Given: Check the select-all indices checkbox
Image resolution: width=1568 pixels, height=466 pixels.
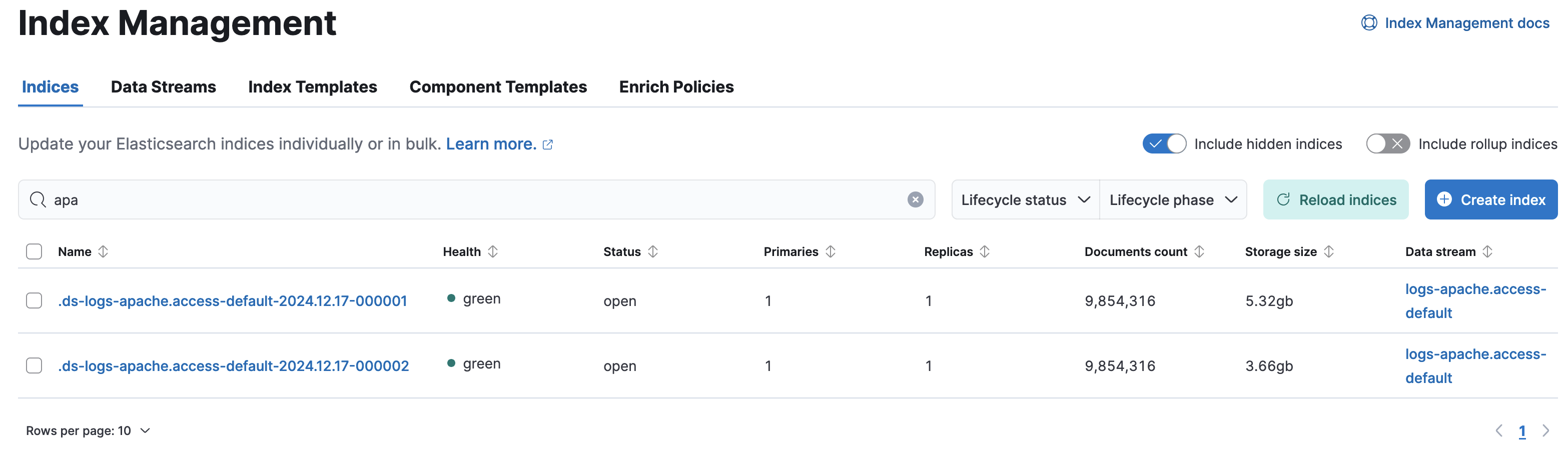Looking at the screenshot, I should pos(34,251).
